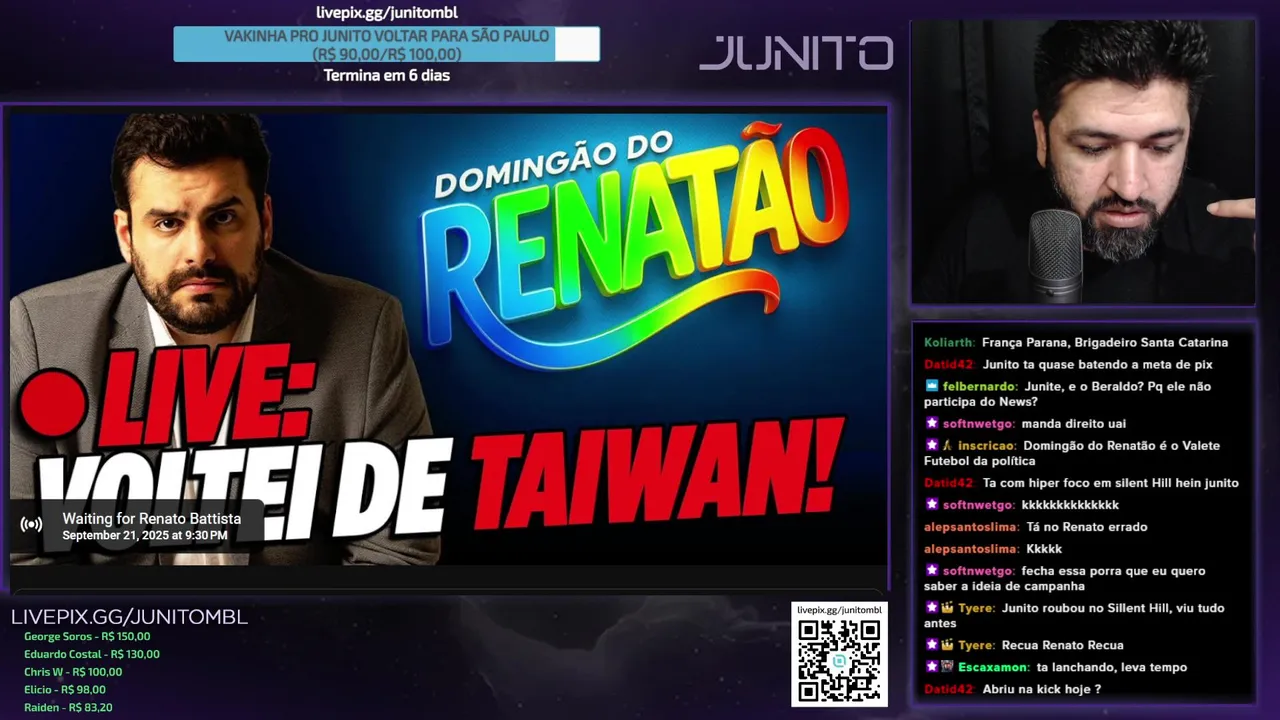Click username Koliarth in chat
1280x720 pixels.
[949, 342]
